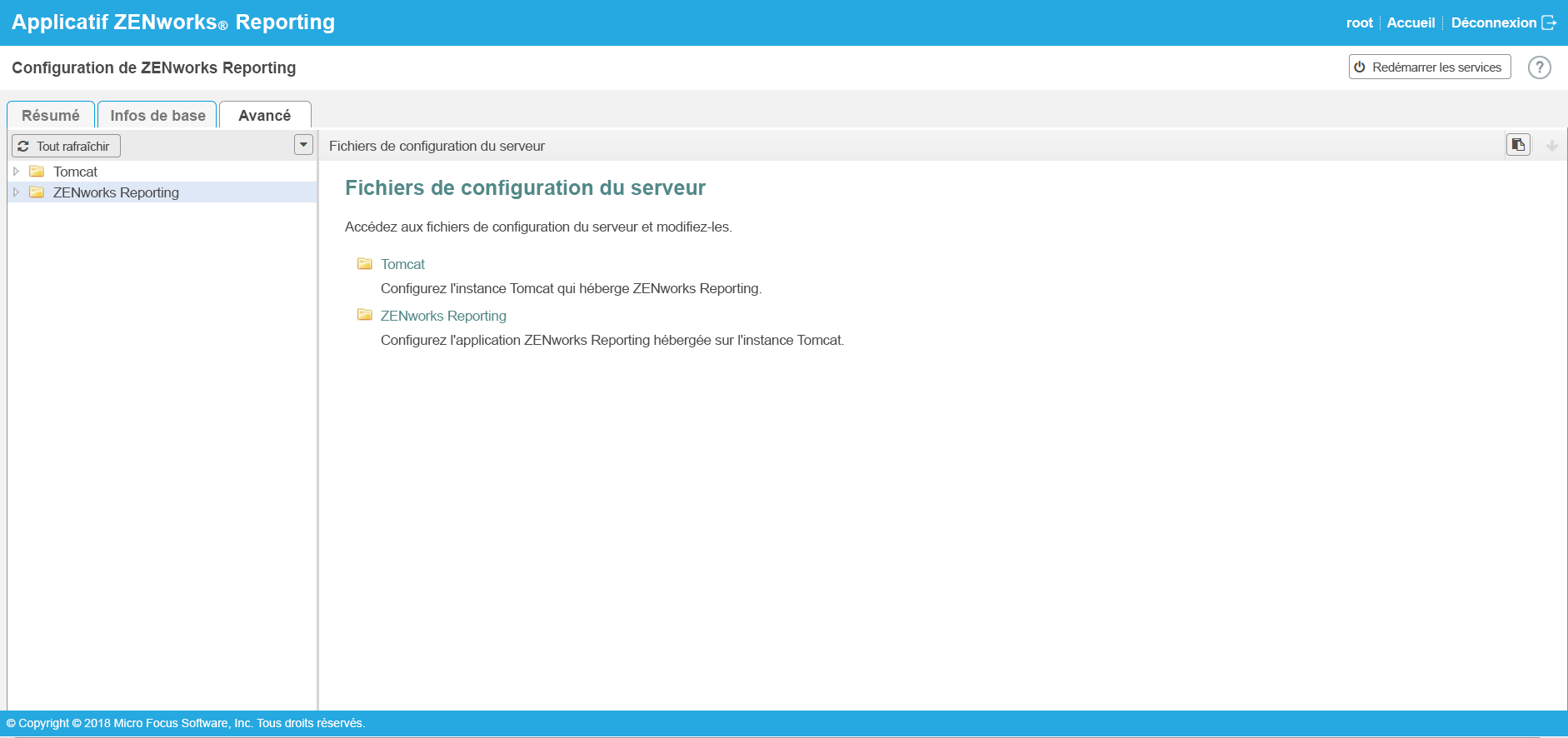Screen dimensions: 1568x738
Task: Open the Tomcat link in the main panel
Action: point(402,264)
